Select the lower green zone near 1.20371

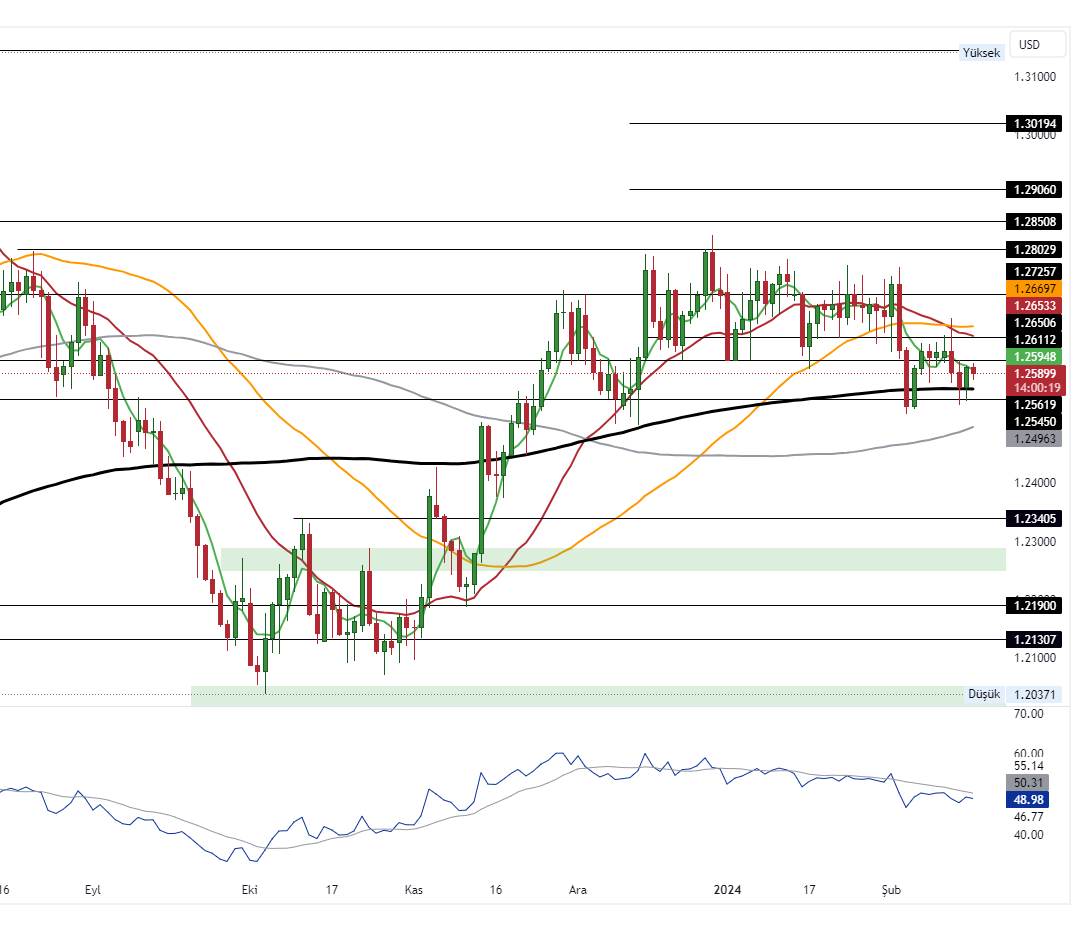[x=598, y=696]
